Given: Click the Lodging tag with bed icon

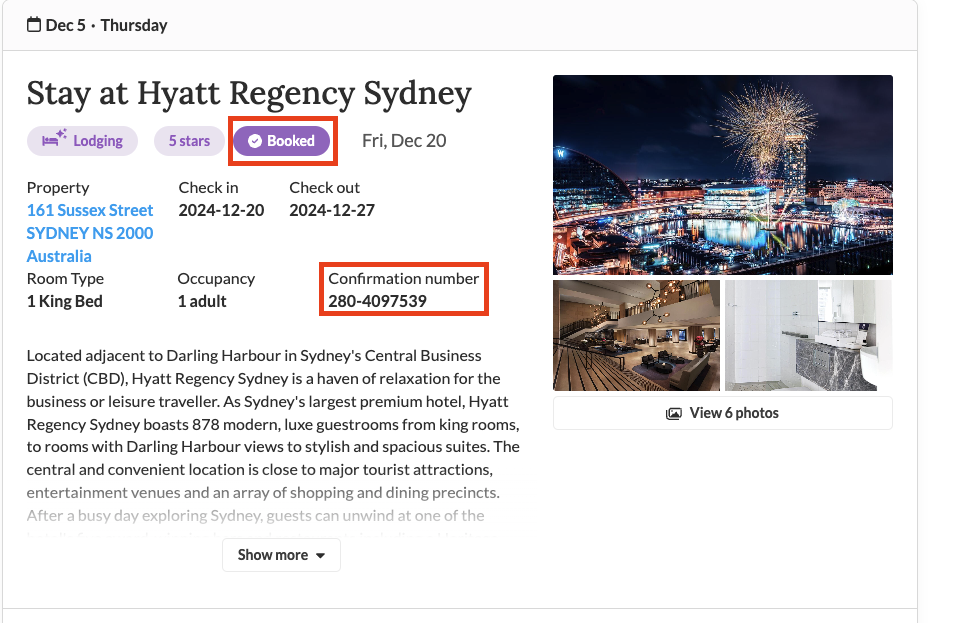Looking at the screenshot, I should [82, 141].
